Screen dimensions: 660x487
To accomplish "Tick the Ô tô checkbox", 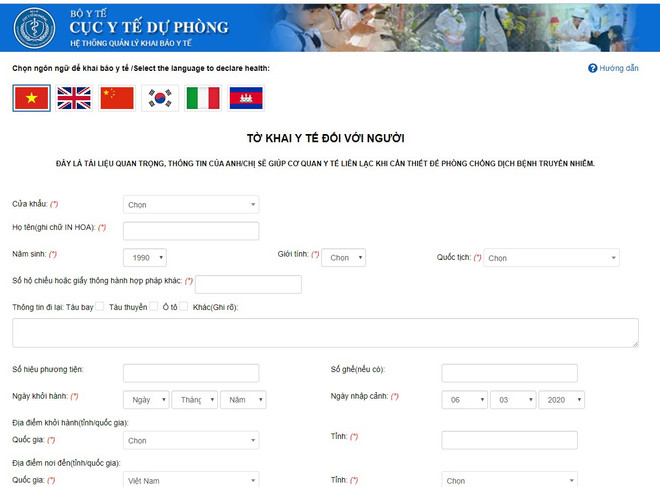I will (184, 306).
